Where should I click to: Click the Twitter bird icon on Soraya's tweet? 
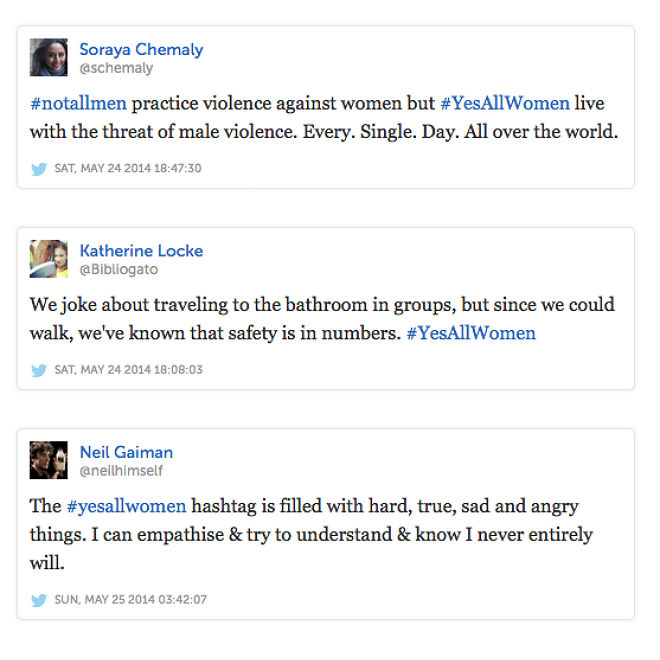point(39,169)
